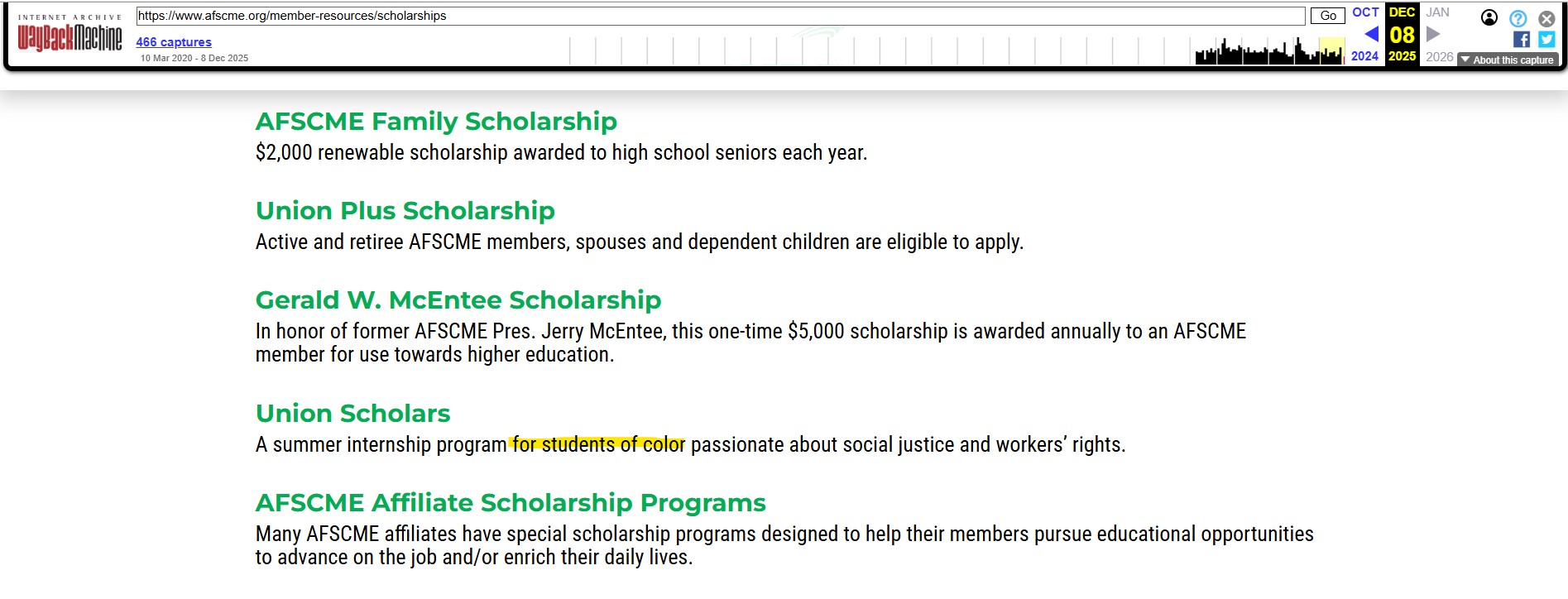Image resolution: width=1568 pixels, height=599 pixels.
Task: Open the user account icon
Action: coord(1489,17)
